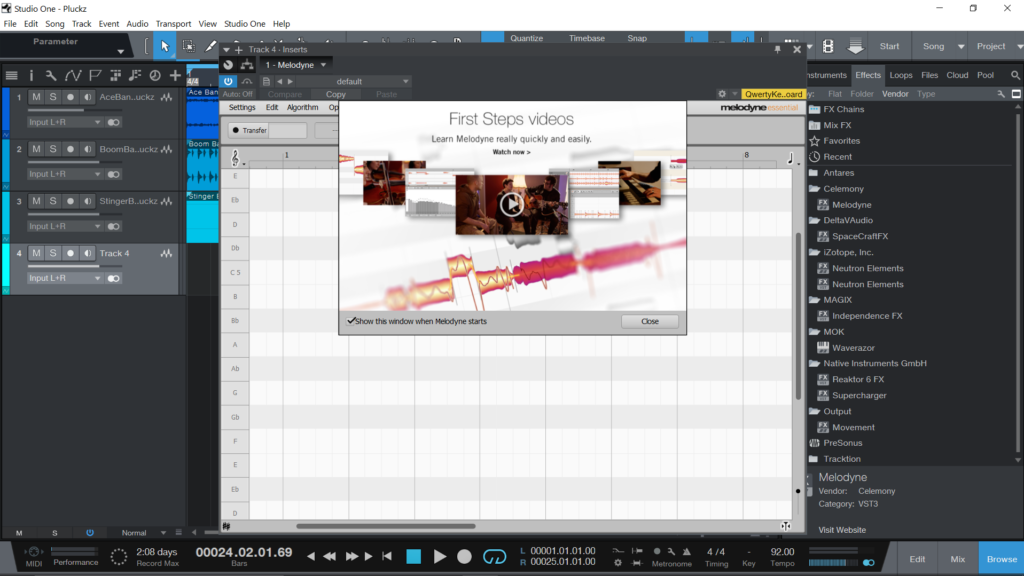Open the routing icon in Inserts window

247,65
